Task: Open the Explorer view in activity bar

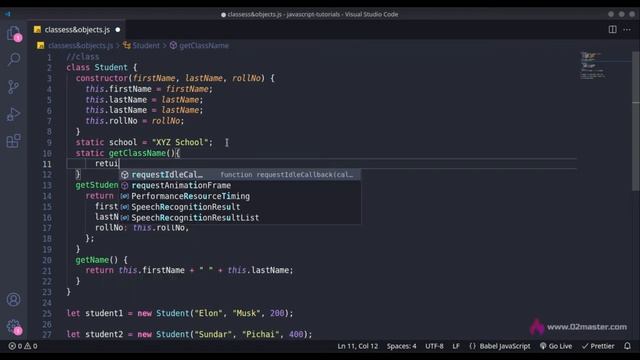Action: tap(14, 33)
